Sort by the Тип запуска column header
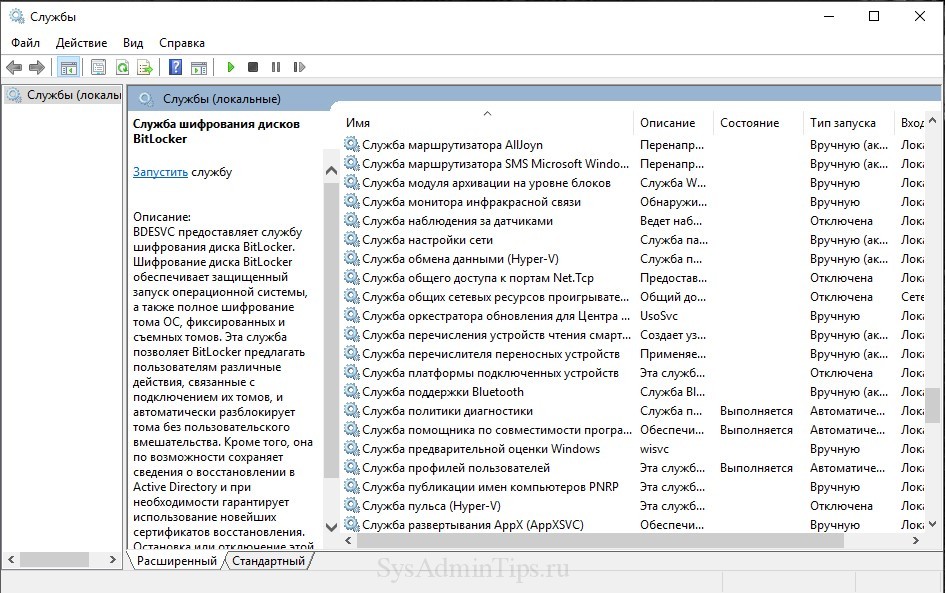The image size is (945, 593). [x=848, y=122]
